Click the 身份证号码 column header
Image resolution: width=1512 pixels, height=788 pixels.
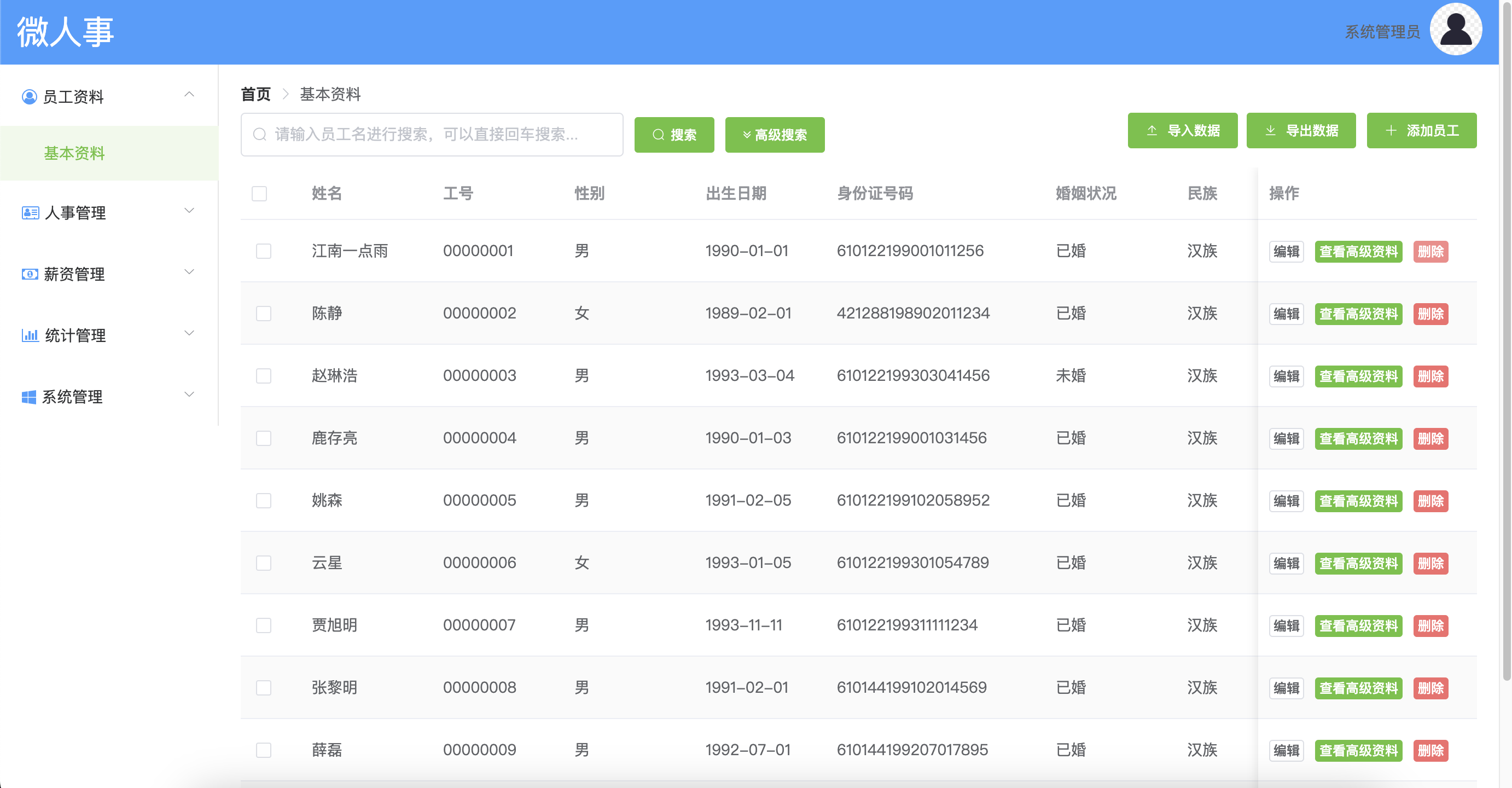tap(875, 193)
